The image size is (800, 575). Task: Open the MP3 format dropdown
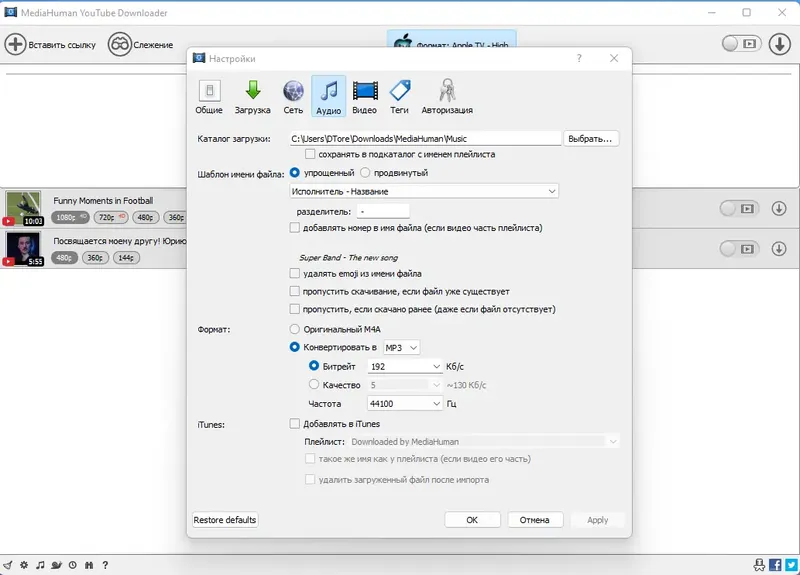(401, 347)
